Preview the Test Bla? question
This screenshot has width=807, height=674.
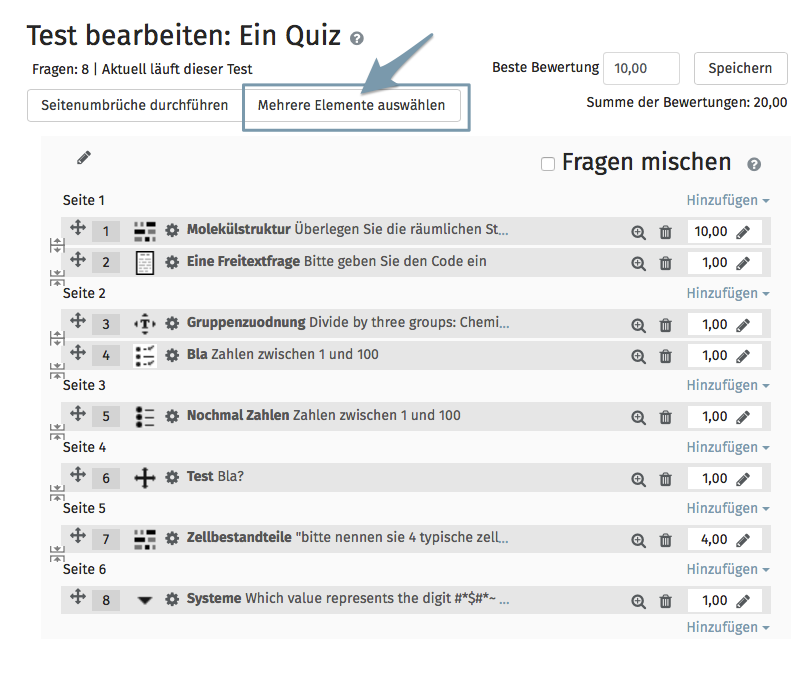pyautogui.click(x=638, y=479)
